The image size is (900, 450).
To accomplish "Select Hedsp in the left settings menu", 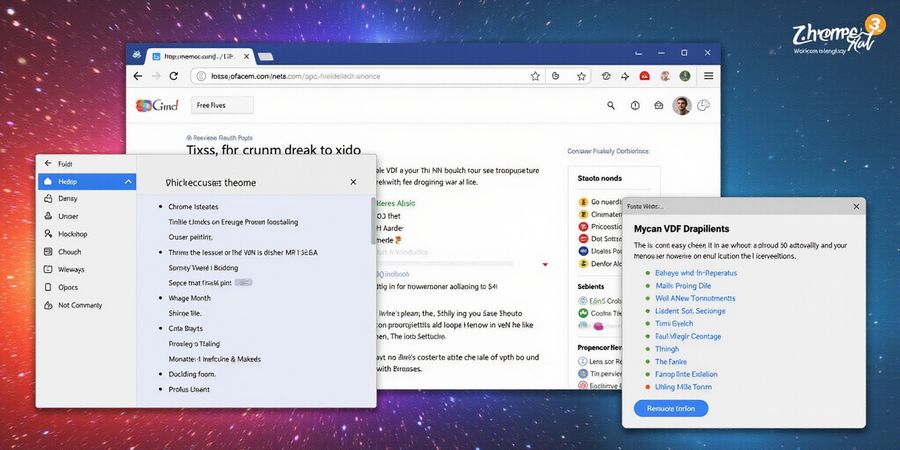I will pyautogui.click(x=87, y=182).
